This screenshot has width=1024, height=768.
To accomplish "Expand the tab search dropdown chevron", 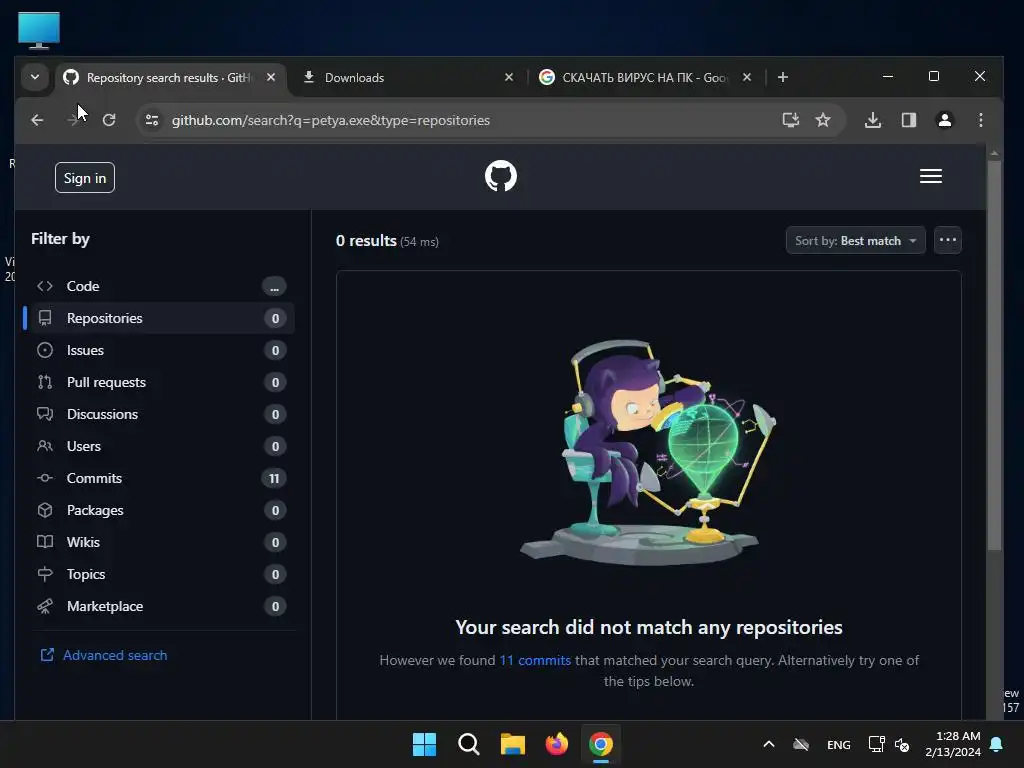I will tap(35, 77).
